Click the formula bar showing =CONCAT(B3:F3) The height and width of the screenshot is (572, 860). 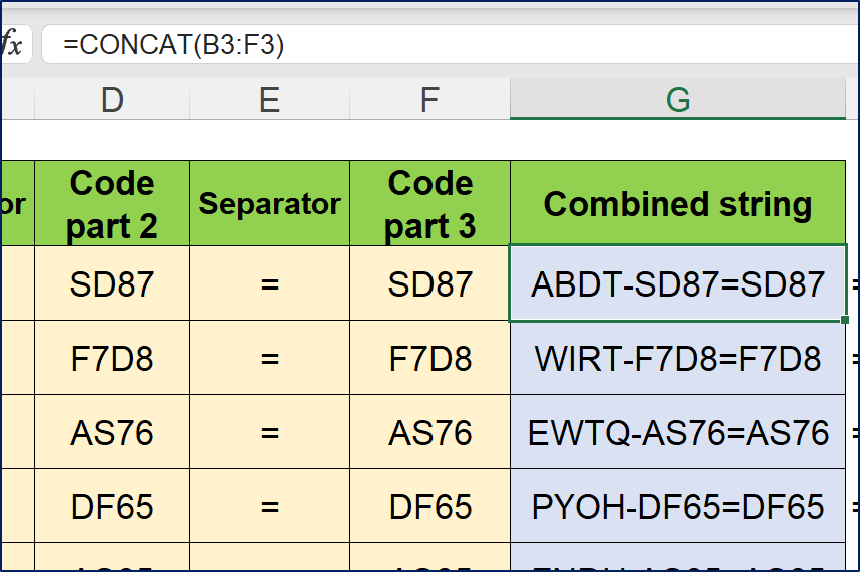click(x=450, y=44)
